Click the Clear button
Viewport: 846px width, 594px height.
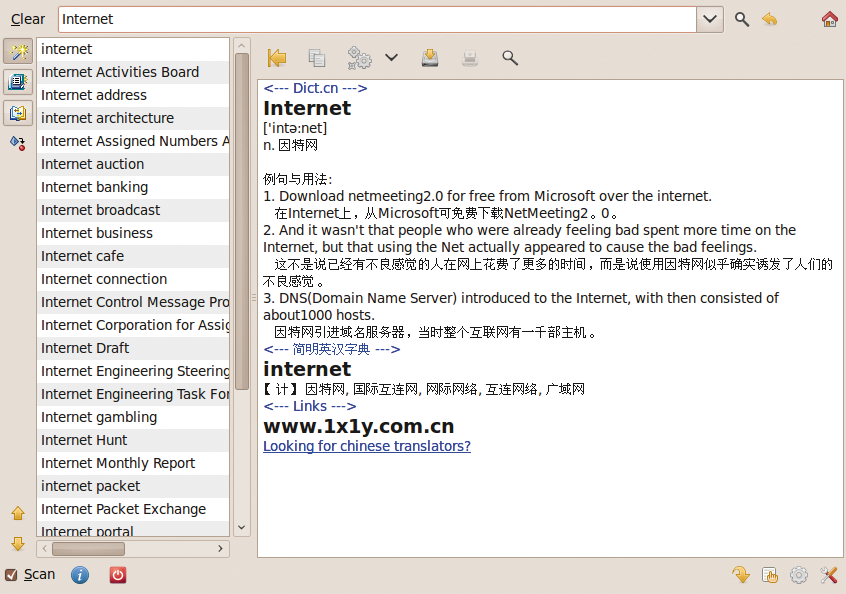tap(28, 19)
